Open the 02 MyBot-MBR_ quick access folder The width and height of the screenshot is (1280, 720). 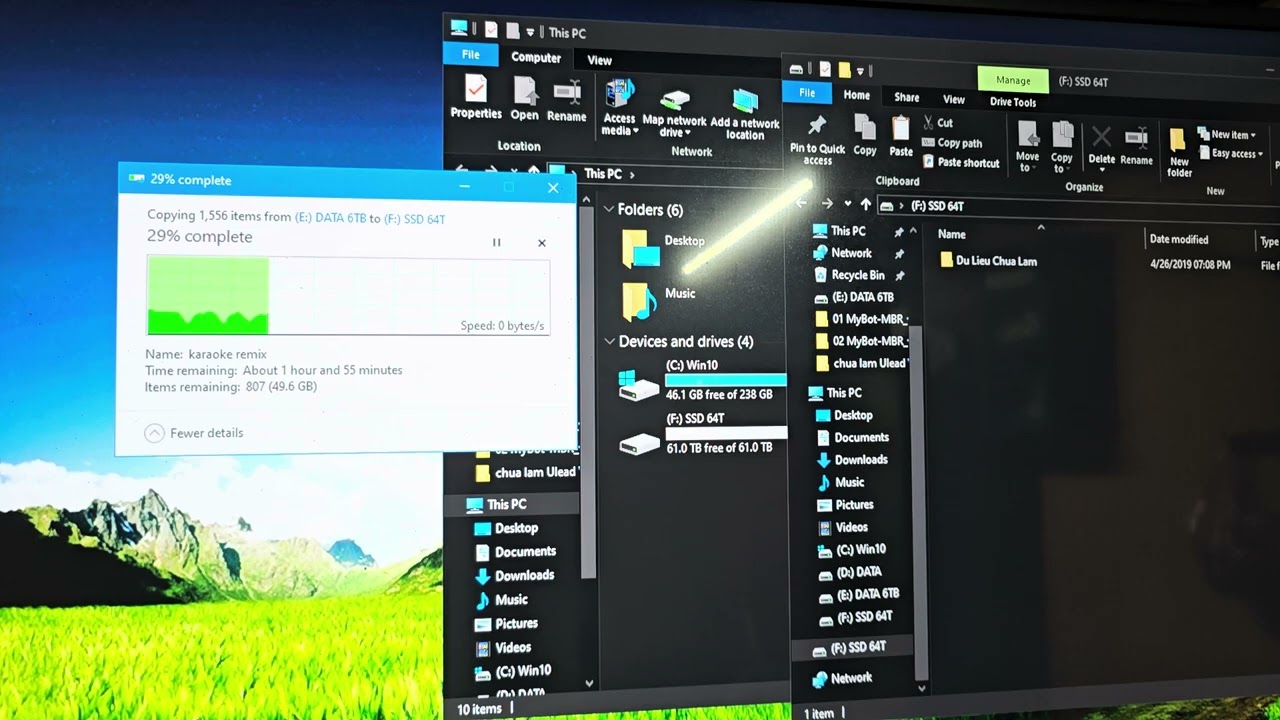(860, 341)
